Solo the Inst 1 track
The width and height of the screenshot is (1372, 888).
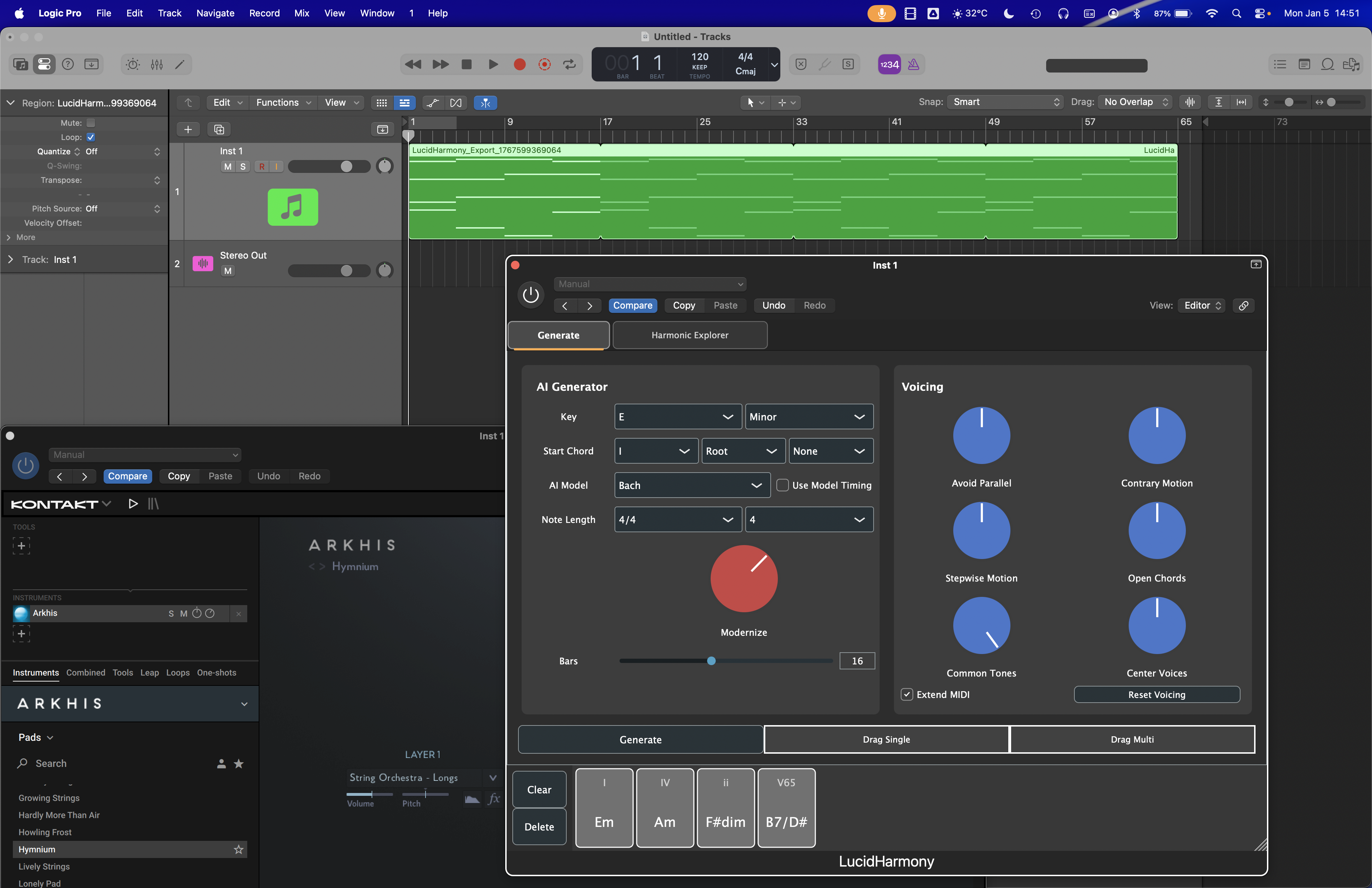pyautogui.click(x=243, y=166)
